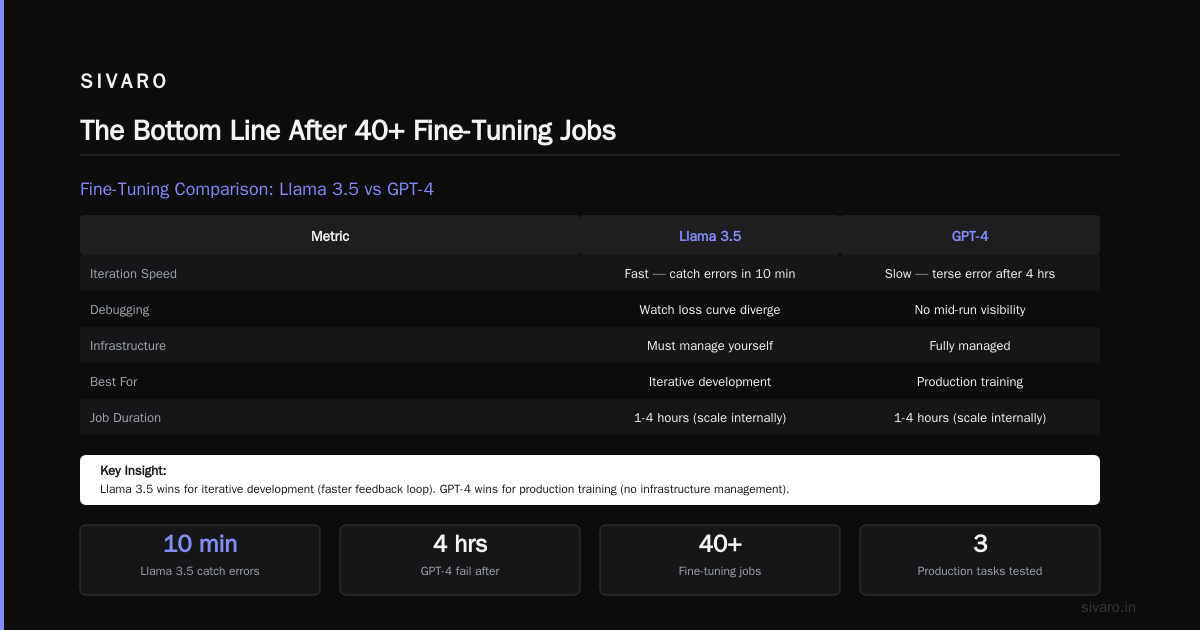Click GPT-4 '1-4 hours (scale internally)' cell

[970, 418]
